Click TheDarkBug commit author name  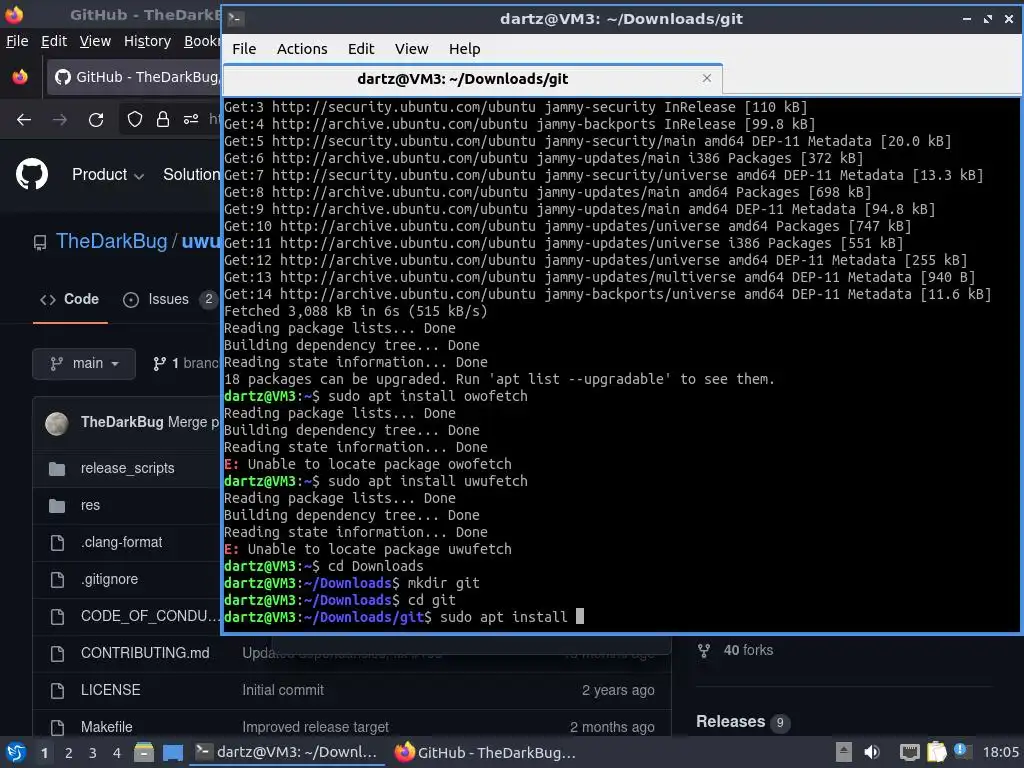(x=122, y=422)
